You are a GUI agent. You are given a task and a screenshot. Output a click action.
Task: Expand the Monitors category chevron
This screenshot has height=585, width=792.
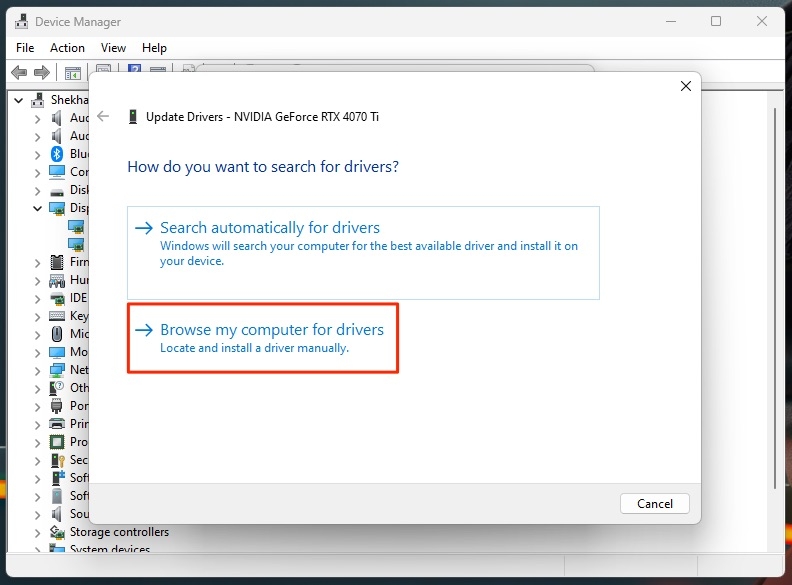coord(37,353)
